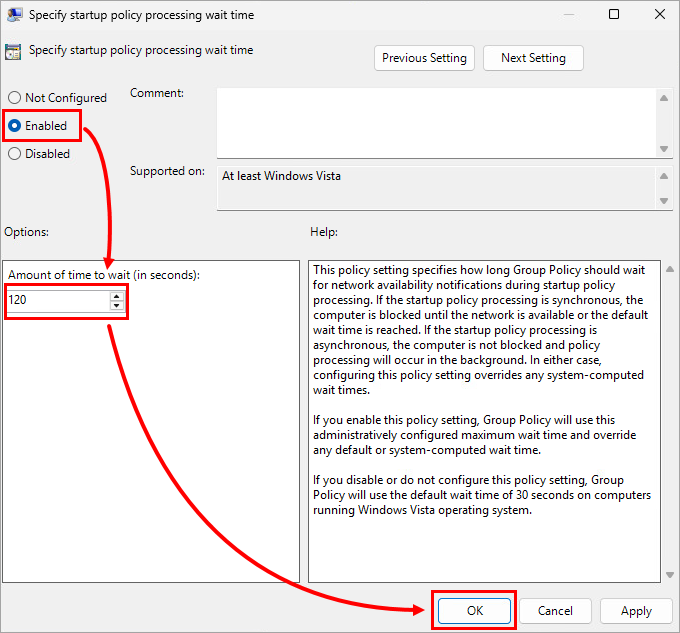Click the policy icon in title bar
680x633 pixels.
coord(14,15)
